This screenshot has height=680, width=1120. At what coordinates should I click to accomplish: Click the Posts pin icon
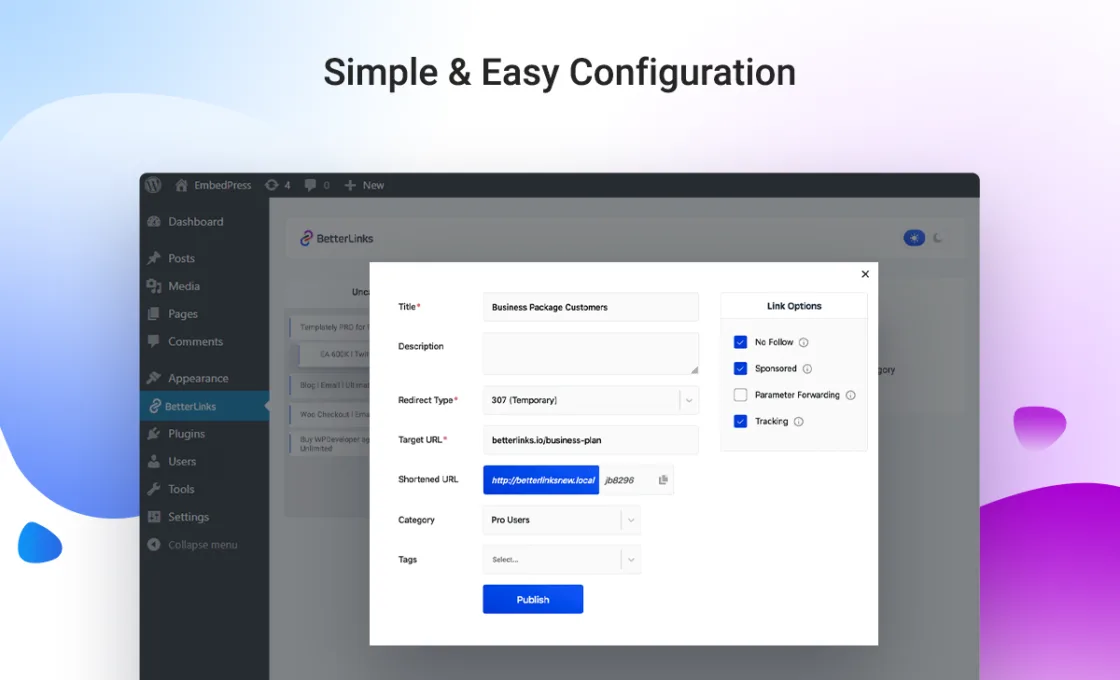click(154, 258)
